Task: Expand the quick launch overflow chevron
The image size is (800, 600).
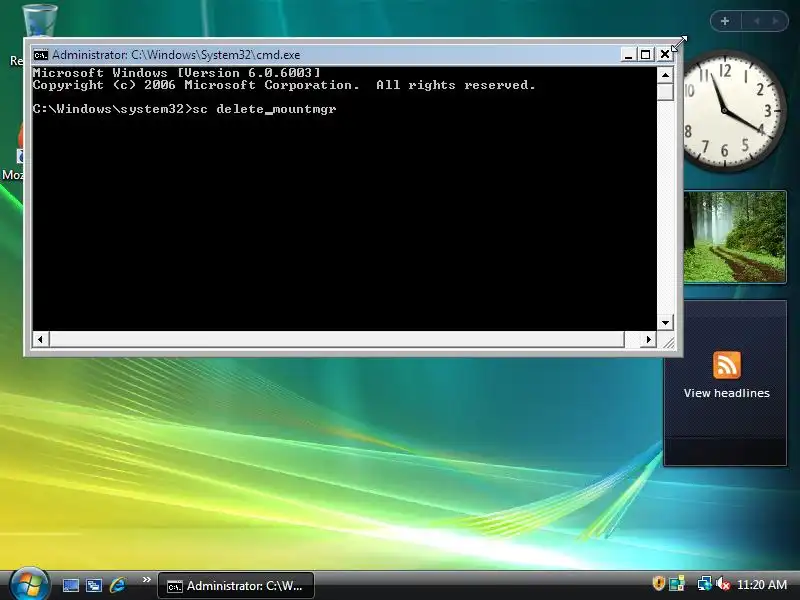Action: pyautogui.click(x=146, y=580)
